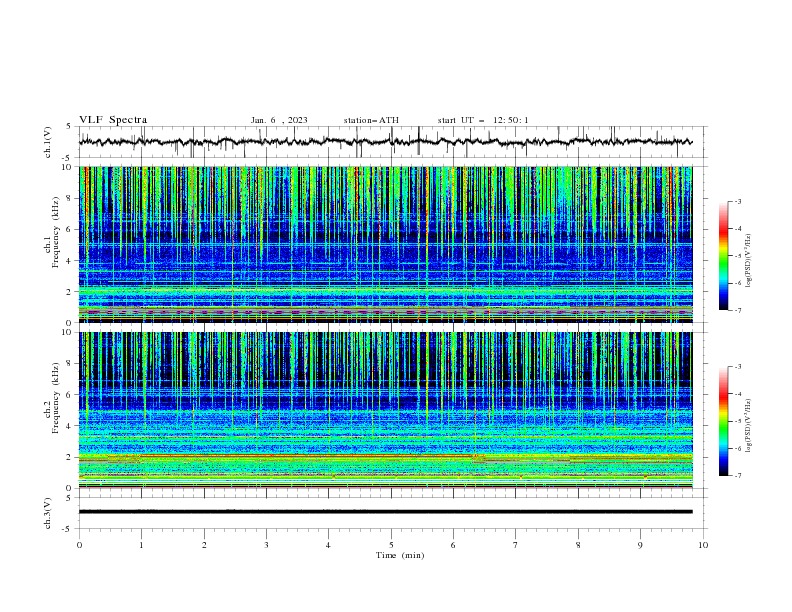This screenshot has width=792, height=612.
Task: Click the ch.2 "Frequency (kHz)" axis label
Action: point(55,397)
